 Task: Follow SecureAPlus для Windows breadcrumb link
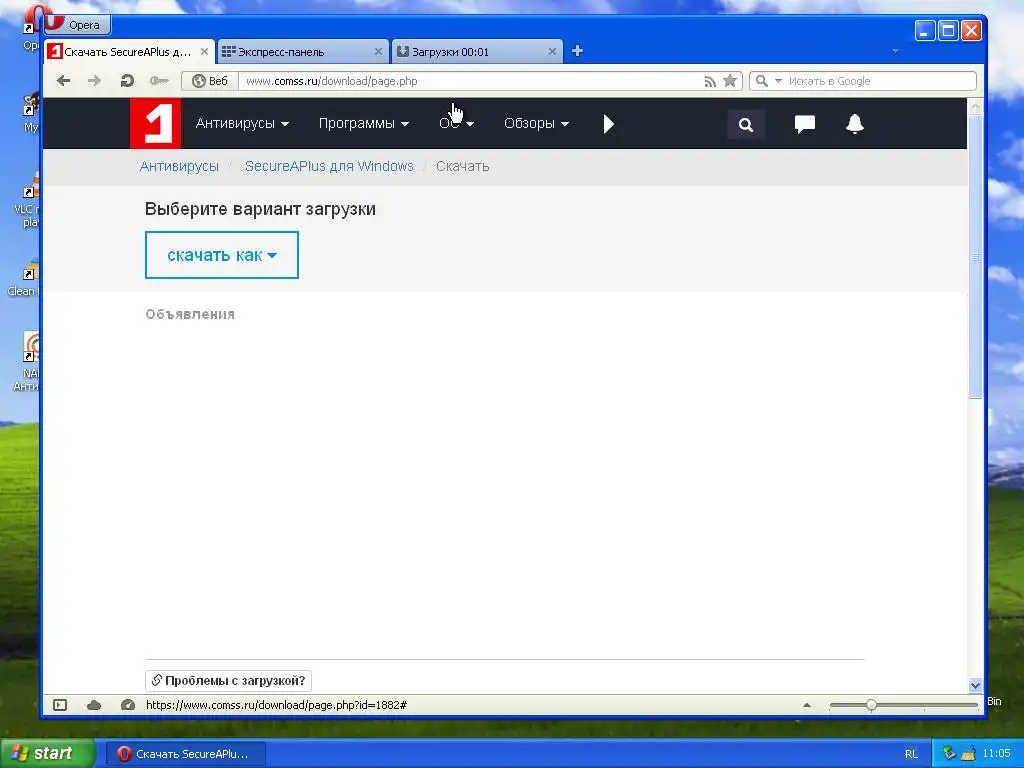pos(329,166)
